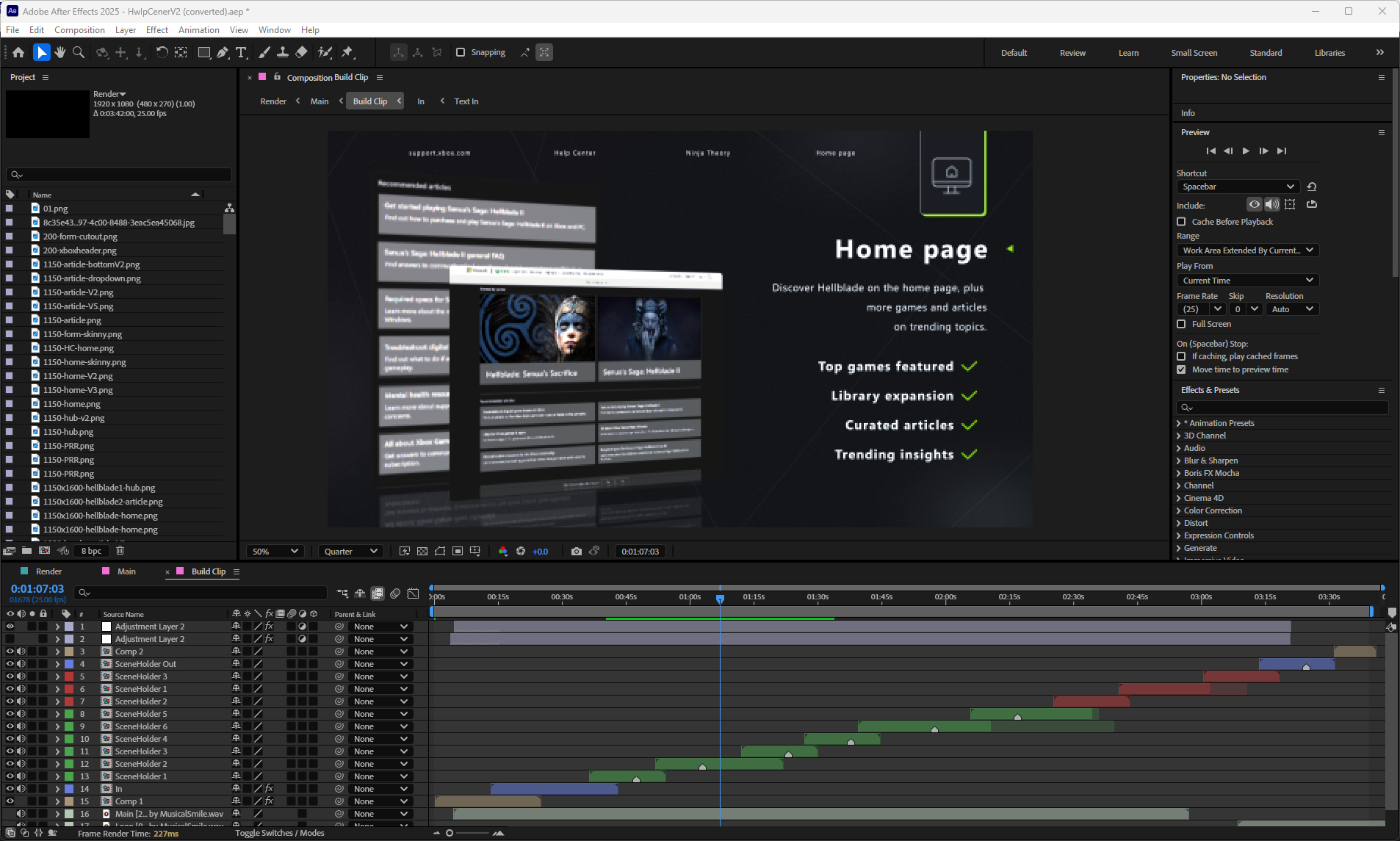
Task: Click Toggle Switches / Modes button
Action: click(280, 833)
